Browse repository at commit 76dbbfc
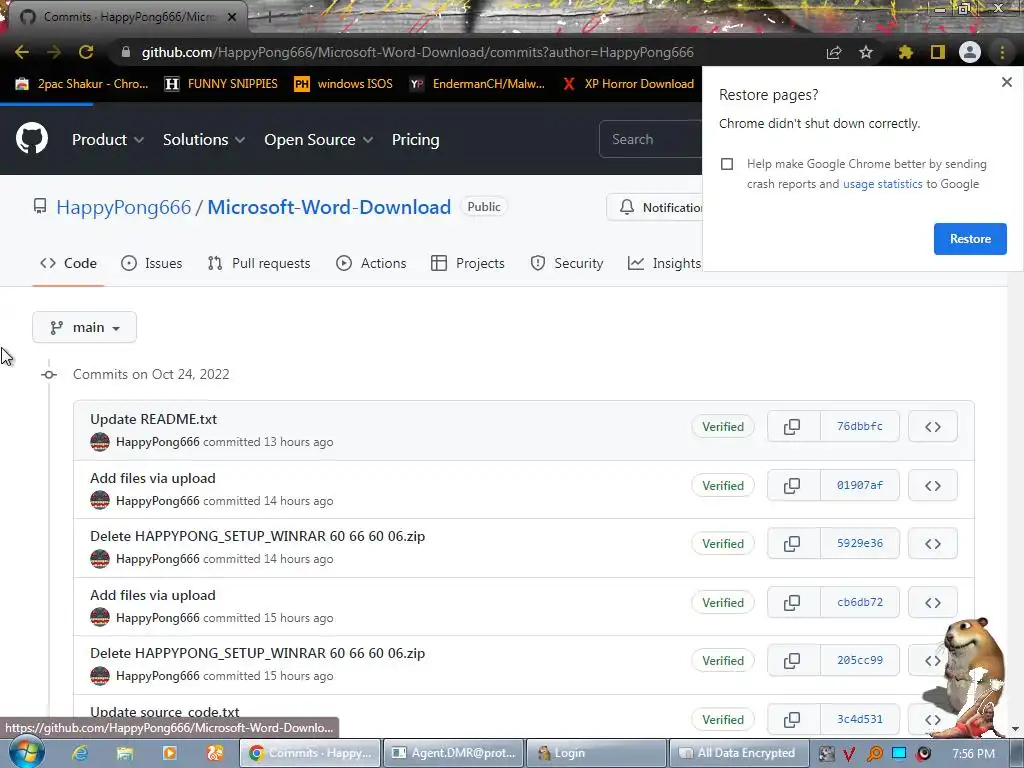Viewport: 1024px width, 768px height. (933, 426)
